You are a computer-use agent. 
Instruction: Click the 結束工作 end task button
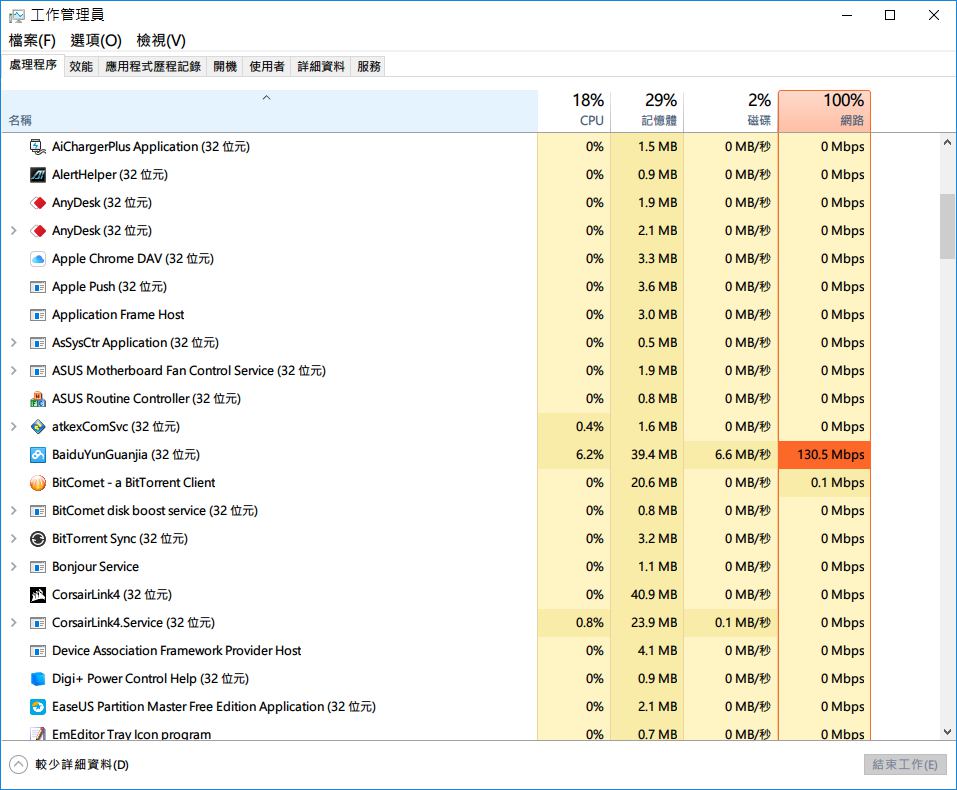(905, 764)
